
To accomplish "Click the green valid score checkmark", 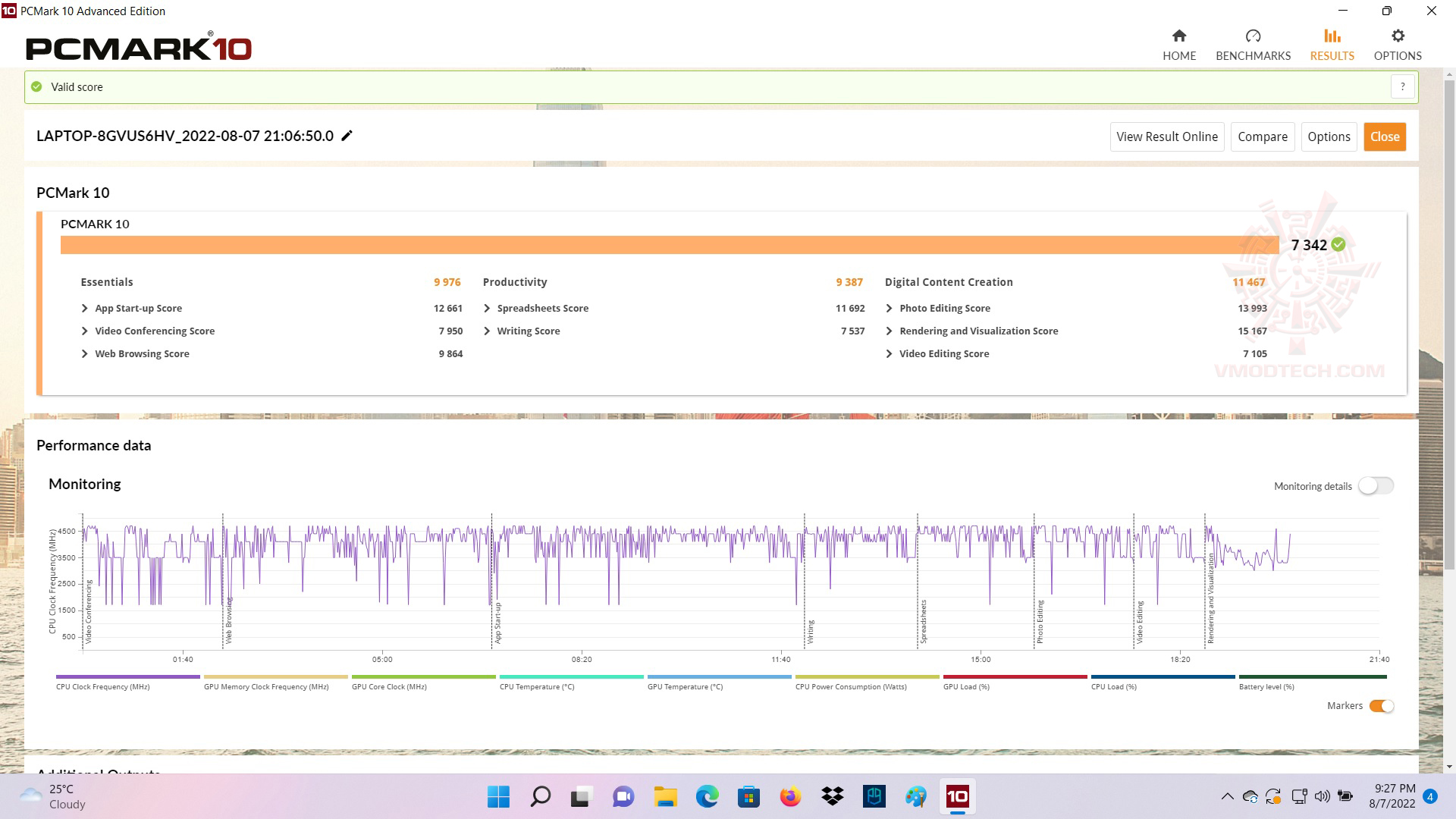I will coord(36,87).
